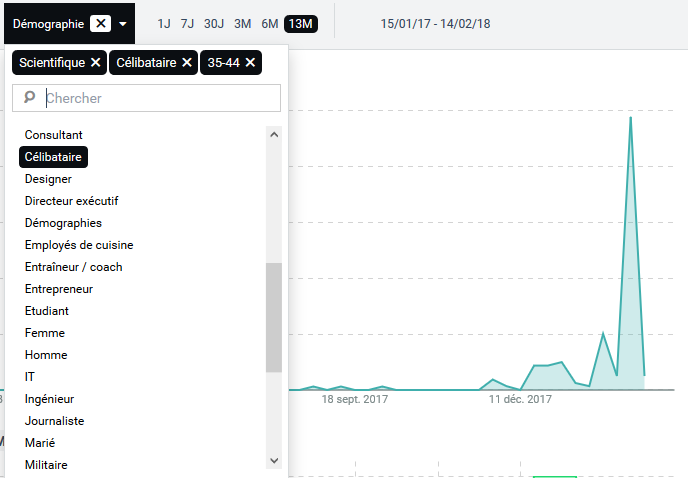
Task: Choose Designer from the list
Action: tap(48, 179)
